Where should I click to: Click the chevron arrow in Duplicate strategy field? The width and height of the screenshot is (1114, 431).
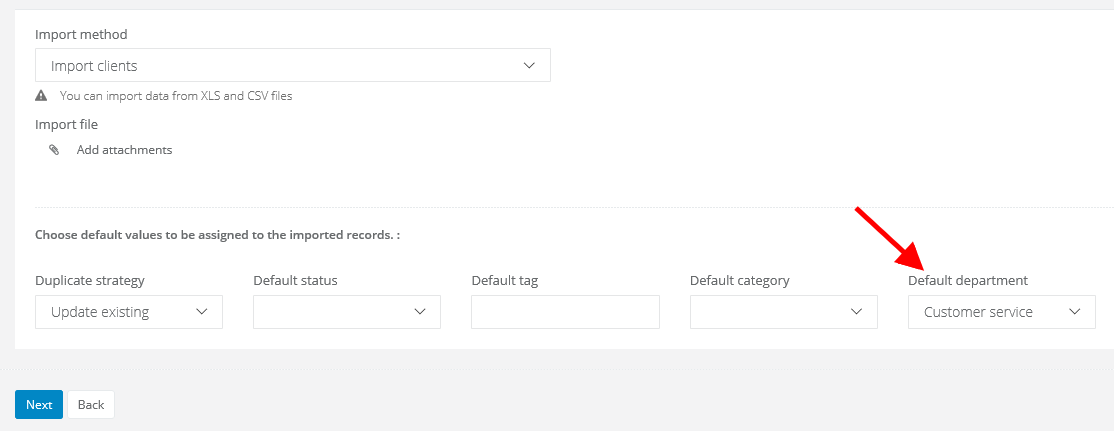(201, 312)
